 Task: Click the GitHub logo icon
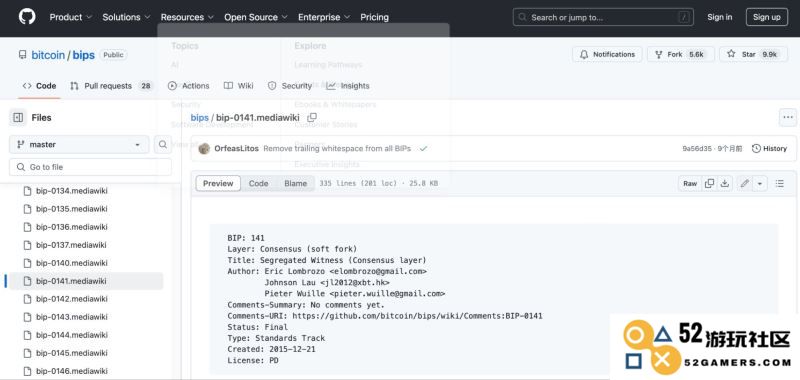click(x=27, y=17)
